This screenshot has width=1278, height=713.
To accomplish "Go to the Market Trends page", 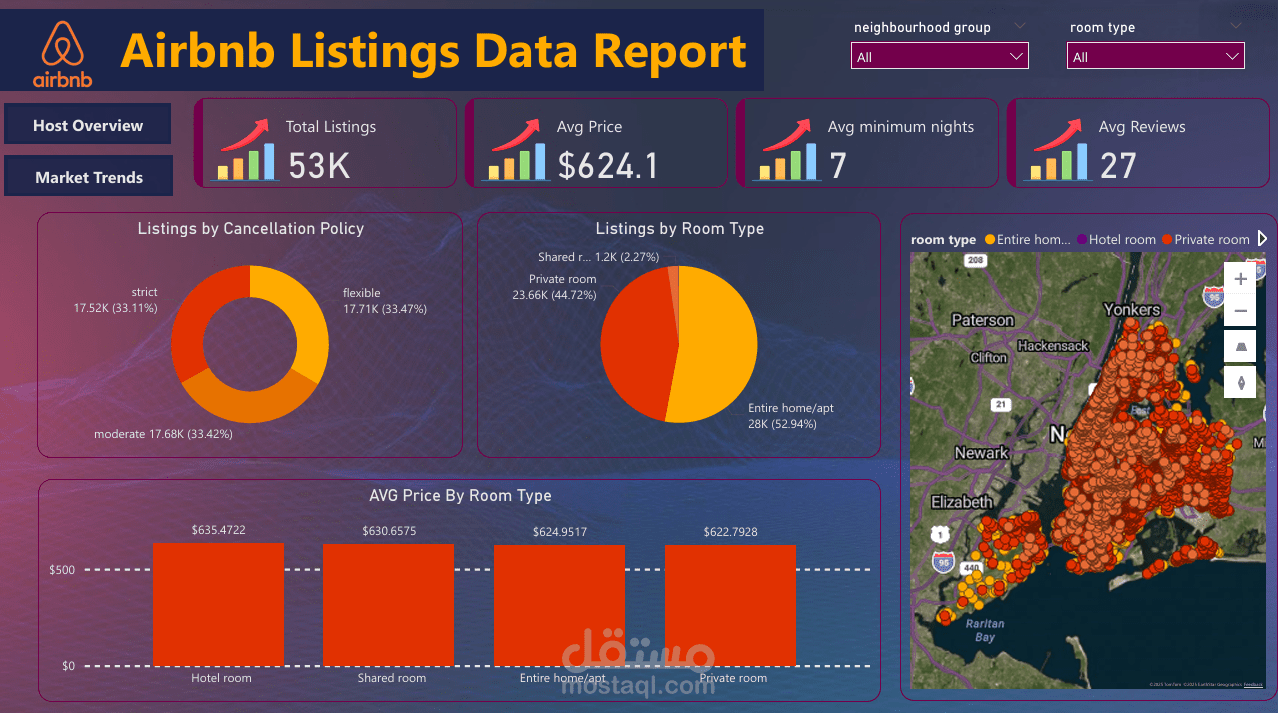I will click(88, 177).
